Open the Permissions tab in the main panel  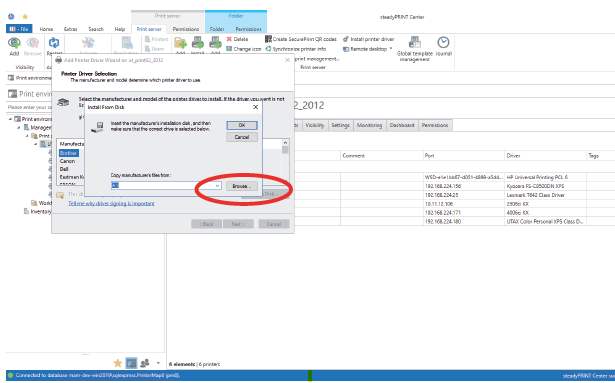tap(435, 125)
